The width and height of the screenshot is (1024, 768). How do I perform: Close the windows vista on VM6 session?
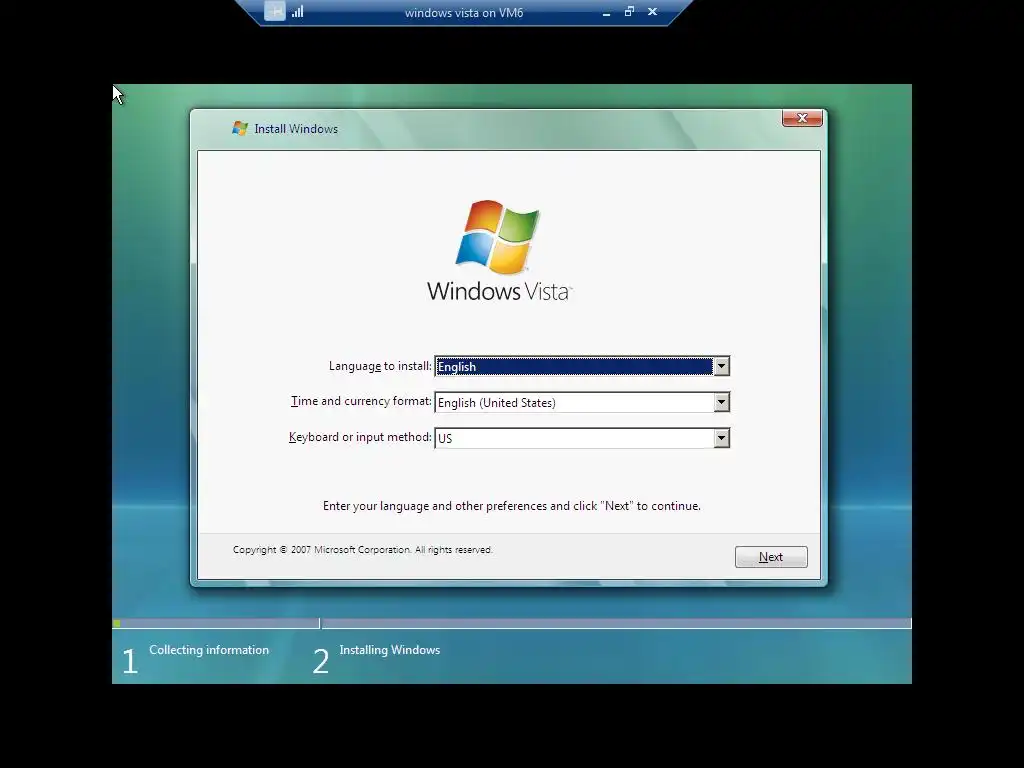point(652,11)
